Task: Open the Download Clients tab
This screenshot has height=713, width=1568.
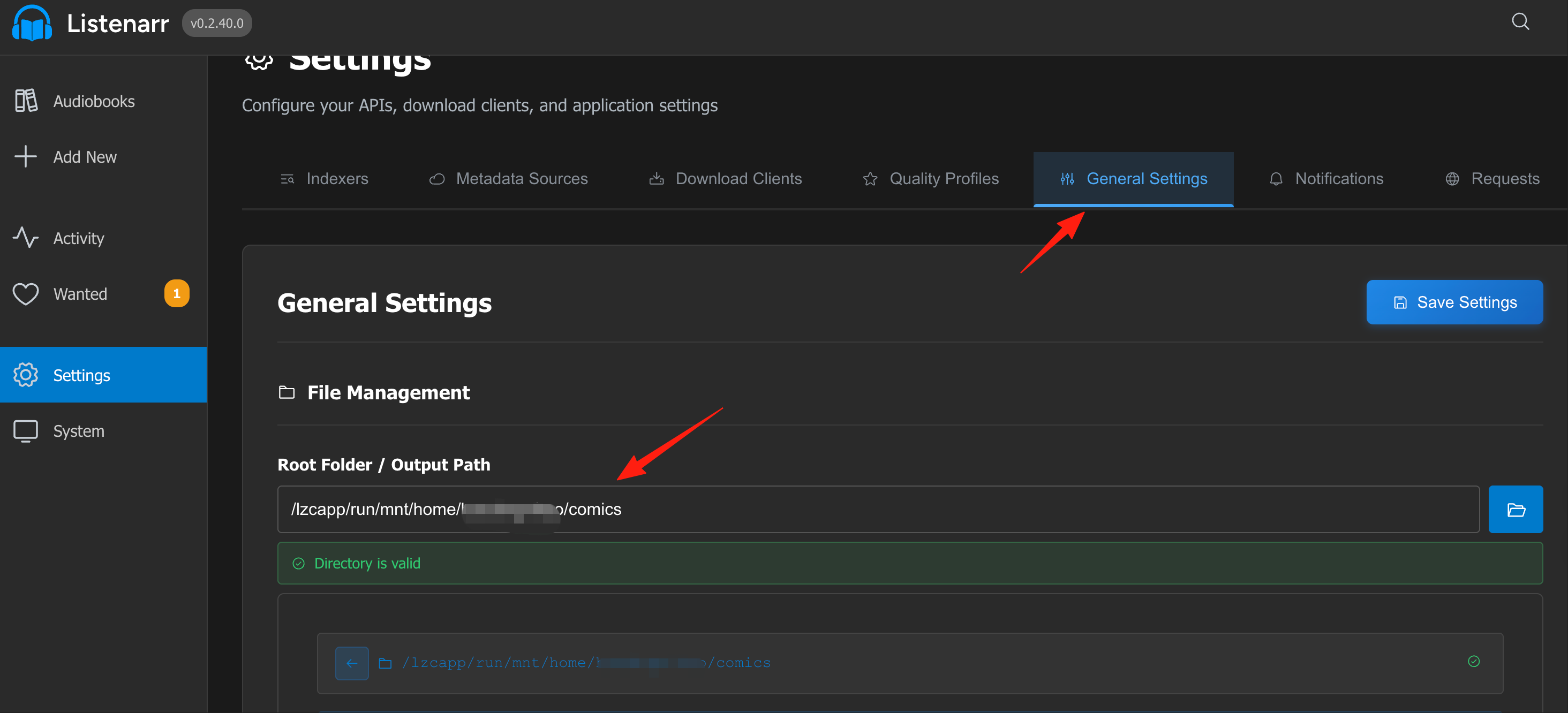Action: 726,179
